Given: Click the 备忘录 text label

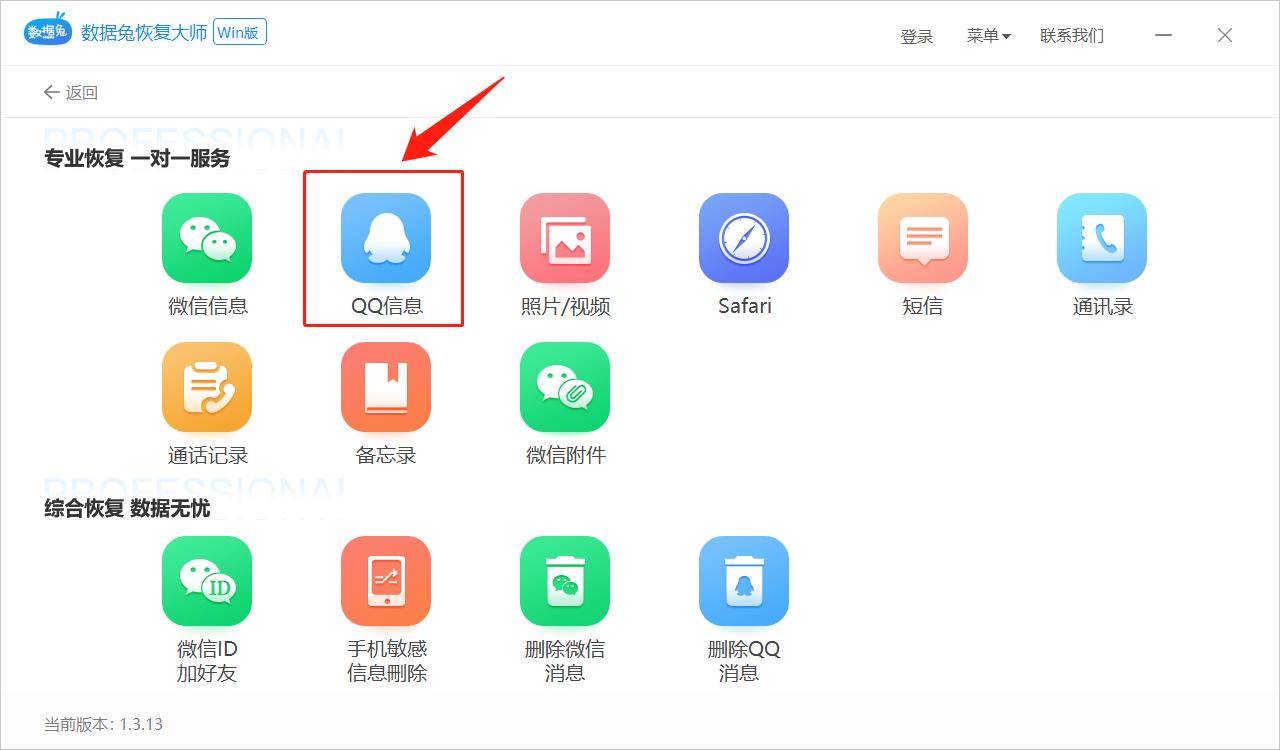Looking at the screenshot, I should coord(386,455).
